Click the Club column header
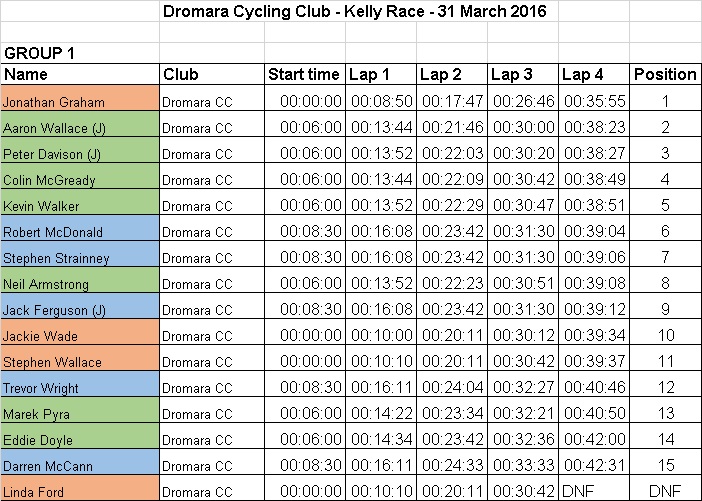 click(x=212, y=74)
